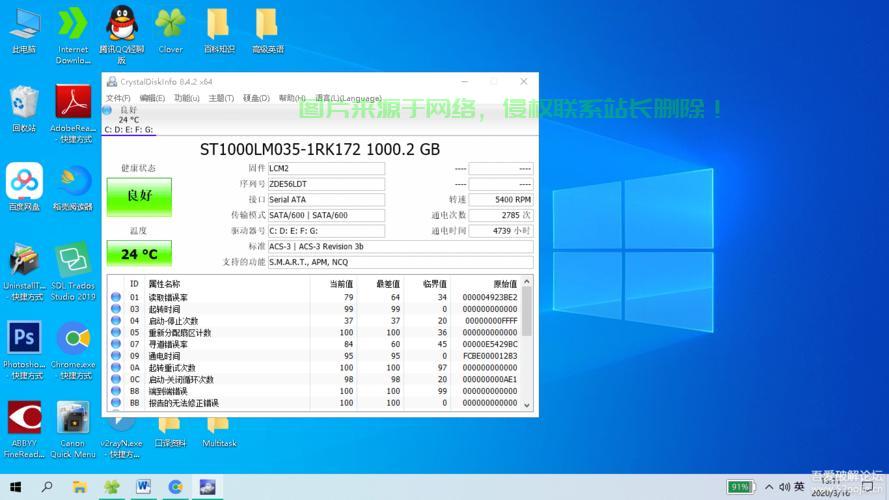Click the 4739 小时 power-on hours field

[501, 231]
